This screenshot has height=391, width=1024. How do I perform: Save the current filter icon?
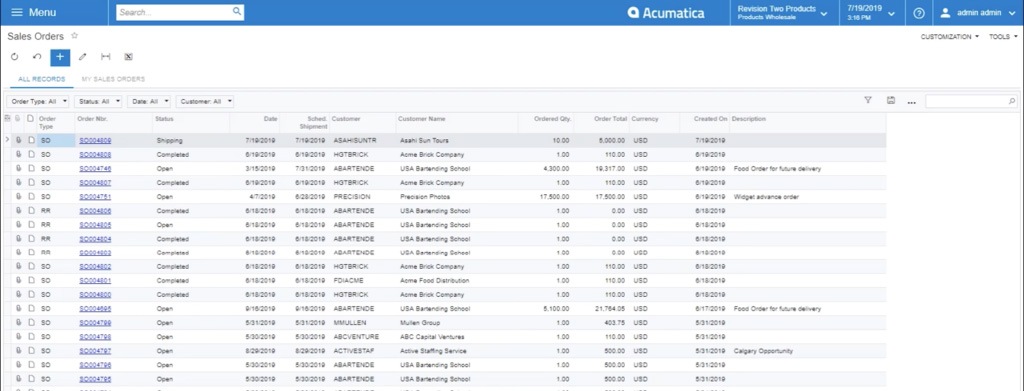(891, 101)
